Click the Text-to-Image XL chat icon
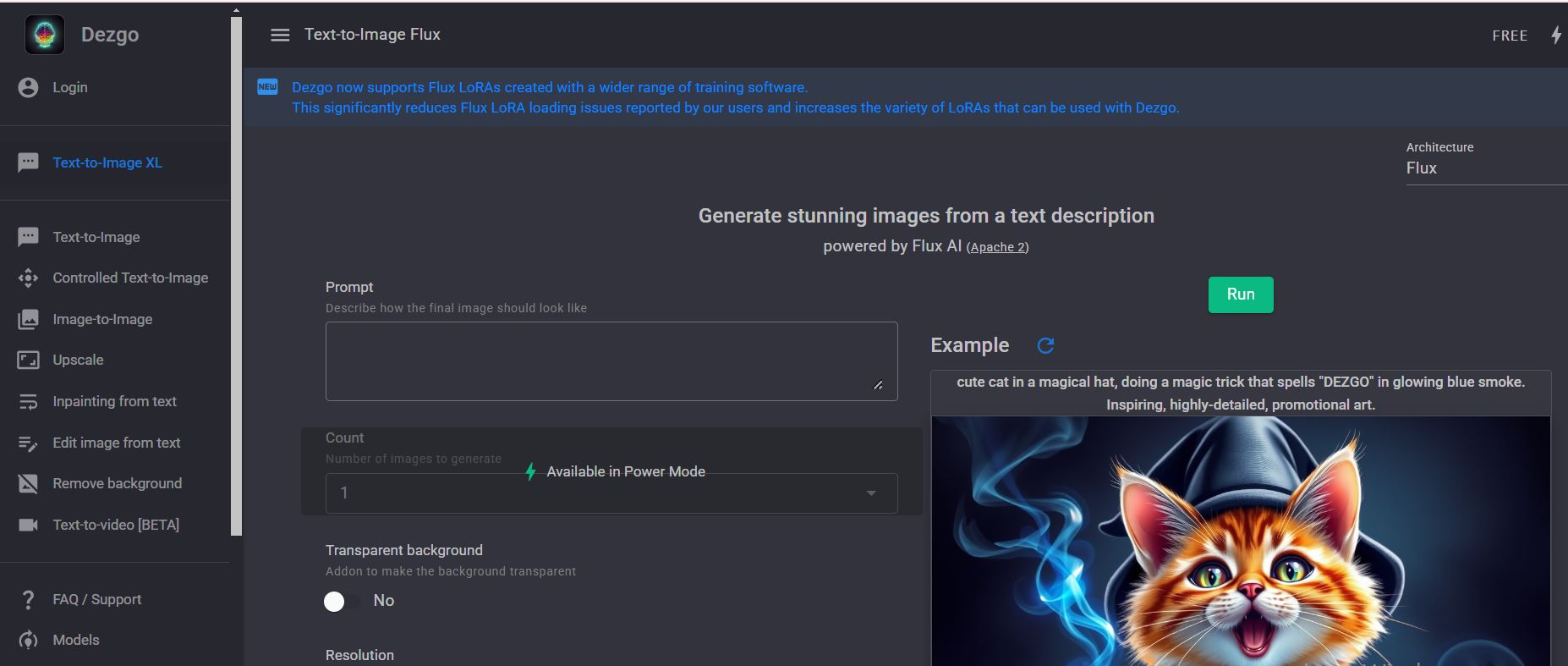 click(28, 162)
